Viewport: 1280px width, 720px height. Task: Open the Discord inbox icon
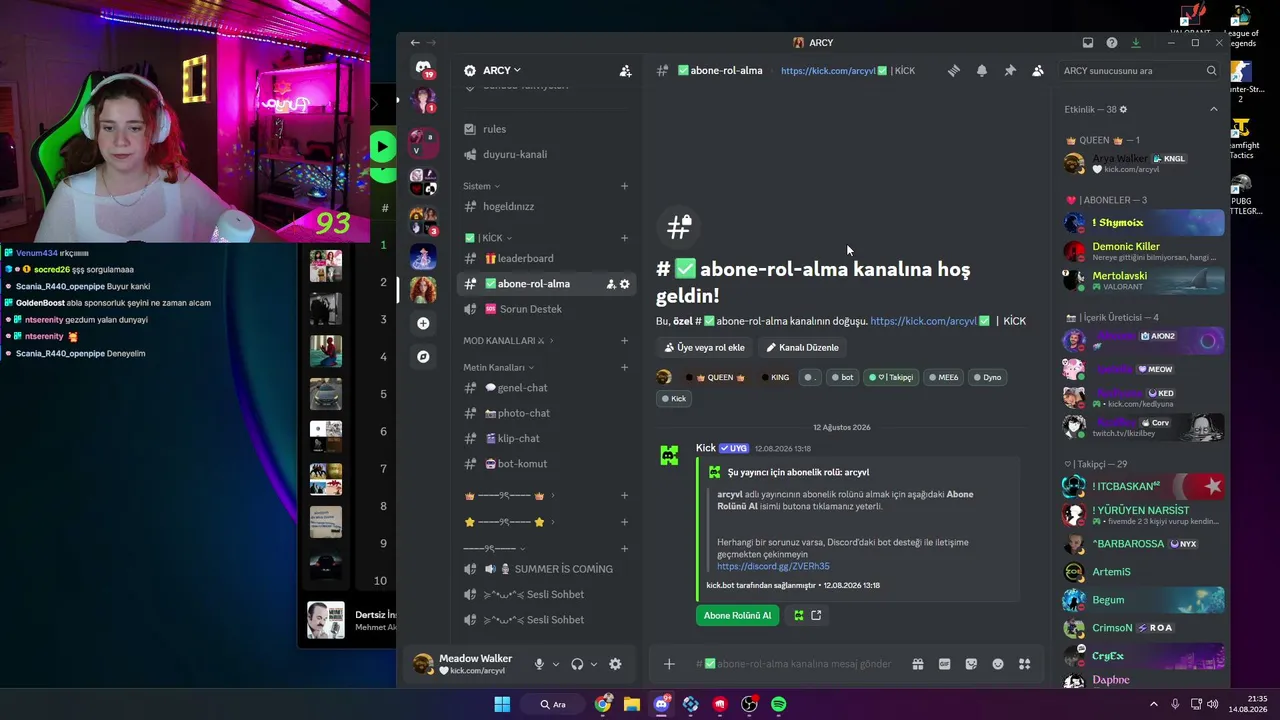(x=1088, y=43)
